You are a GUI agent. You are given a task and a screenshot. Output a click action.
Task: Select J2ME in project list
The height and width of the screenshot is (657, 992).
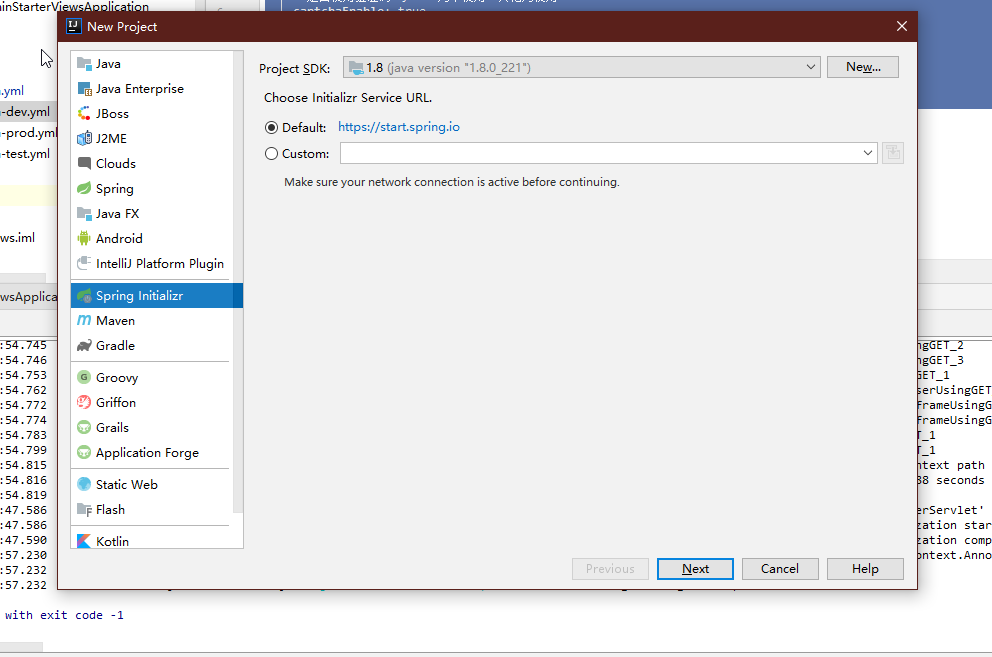pyautogui.click(x=152, y=138)
